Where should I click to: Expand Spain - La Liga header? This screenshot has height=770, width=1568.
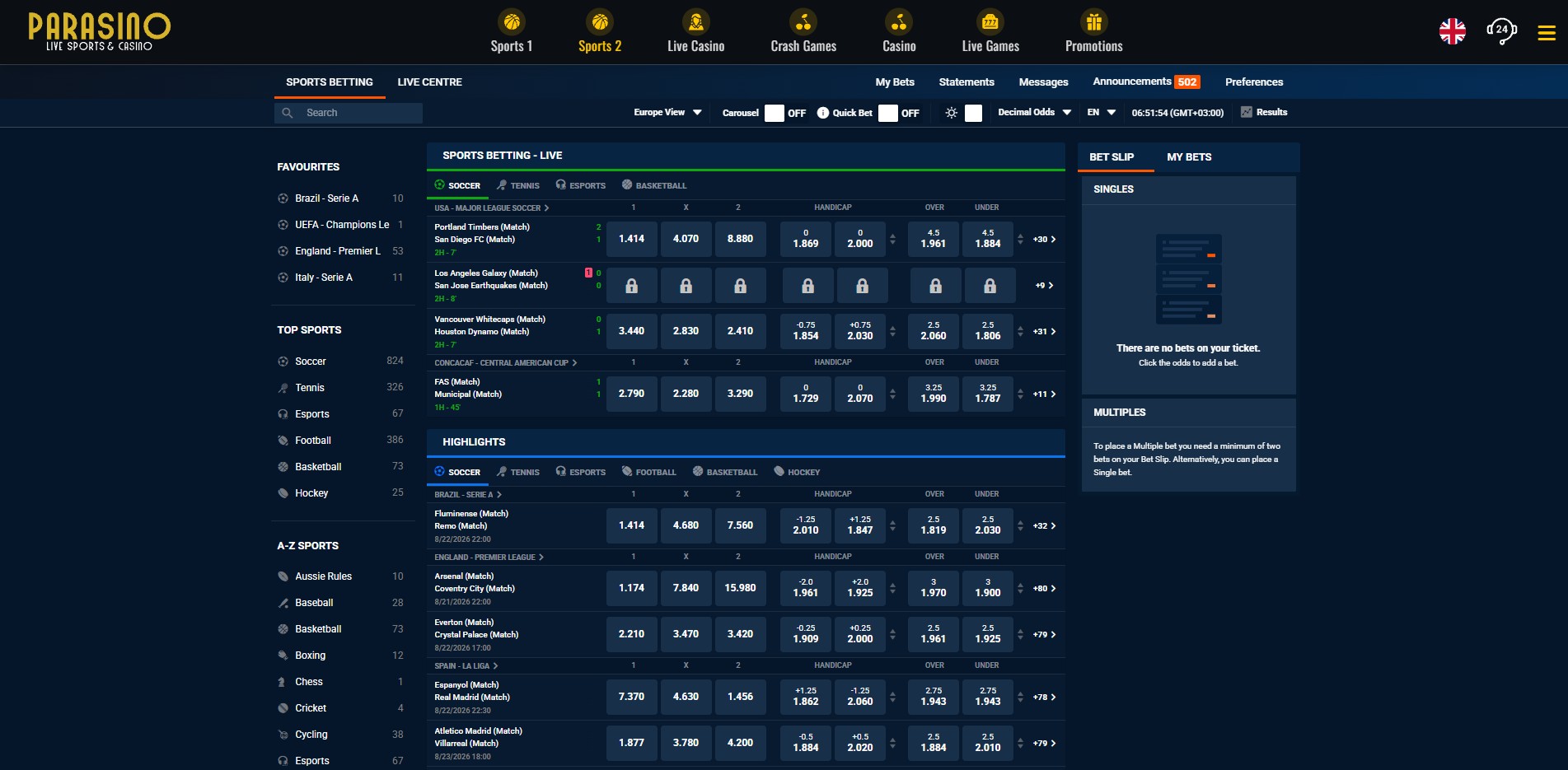pyautogui.click(x=466, y=666)
